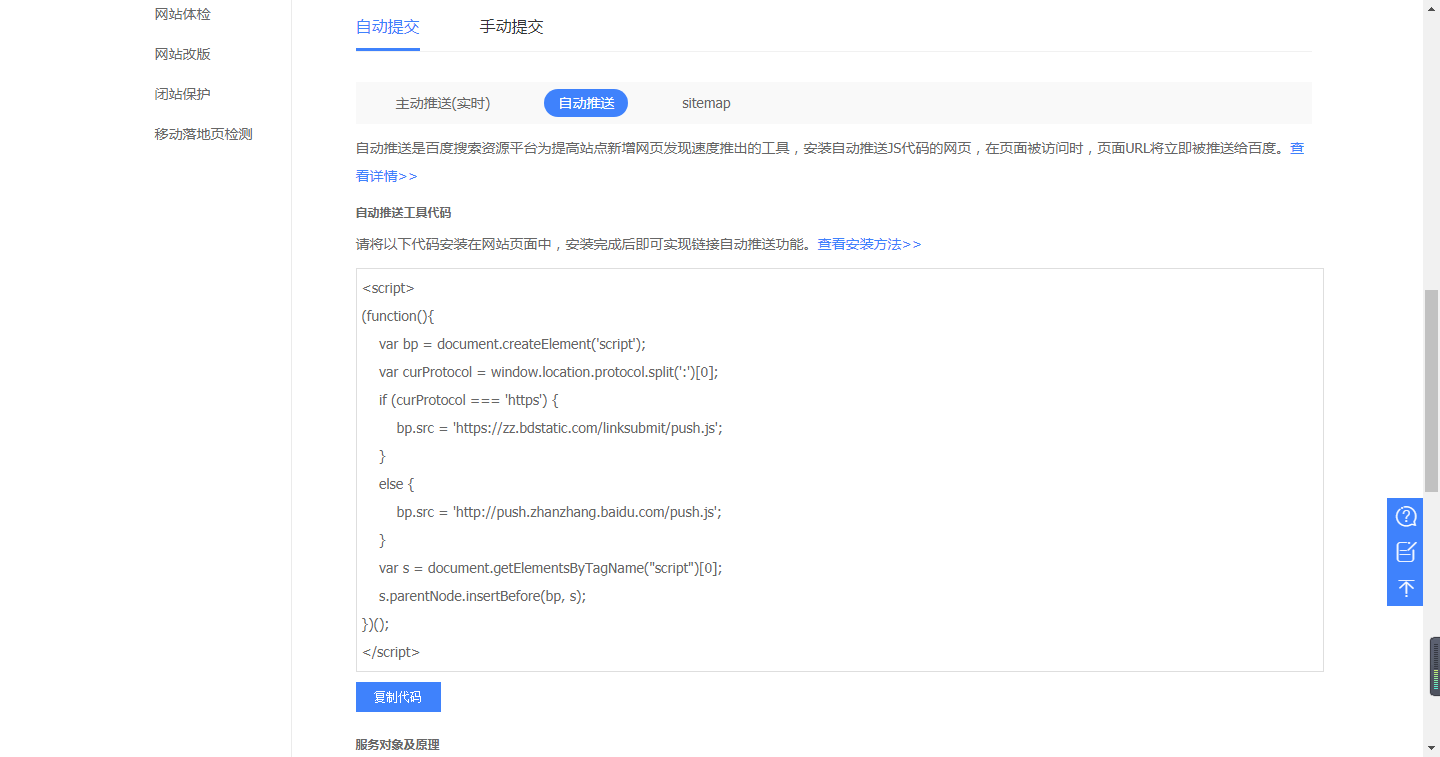Click the 自动推送工具代码 heading
1440x757 pixels.
click(x=403, y=213)
